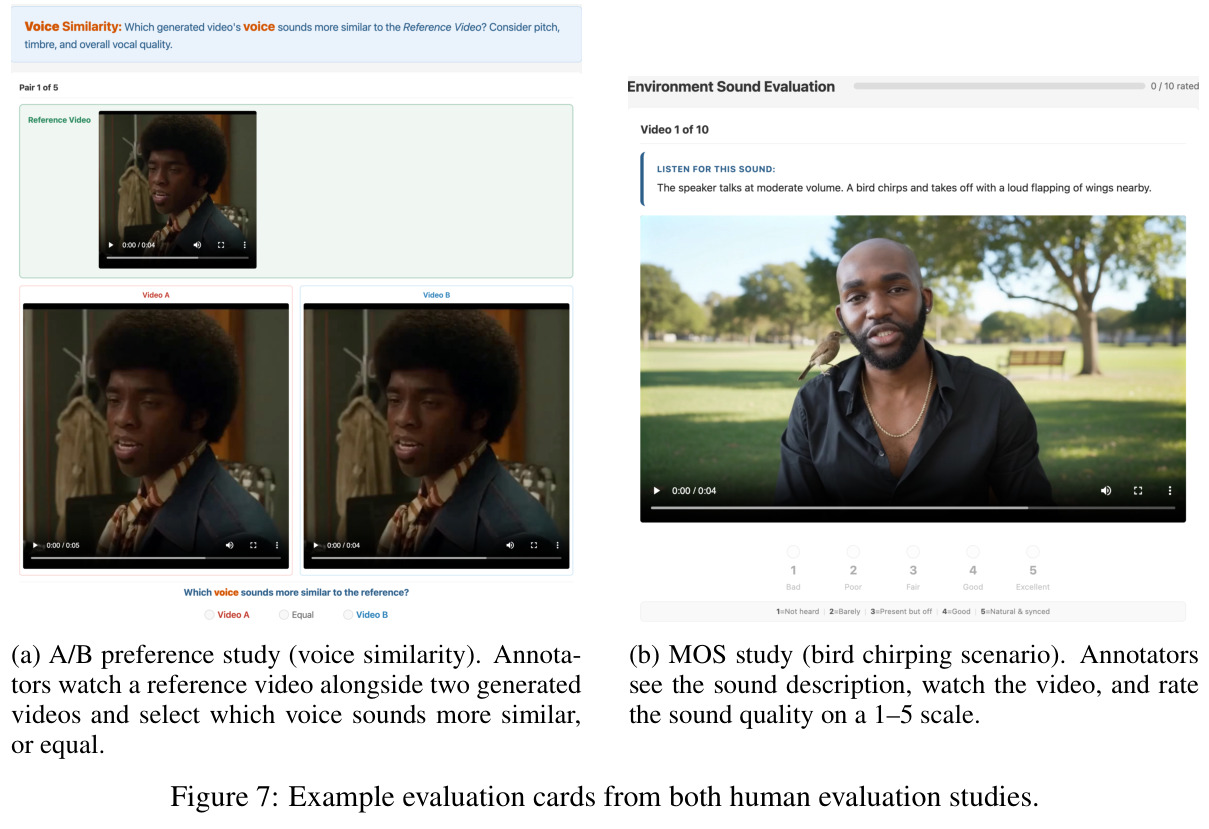
Task: Select the Equal radio option
Action: pyautogui.click(x=284, y=615)
